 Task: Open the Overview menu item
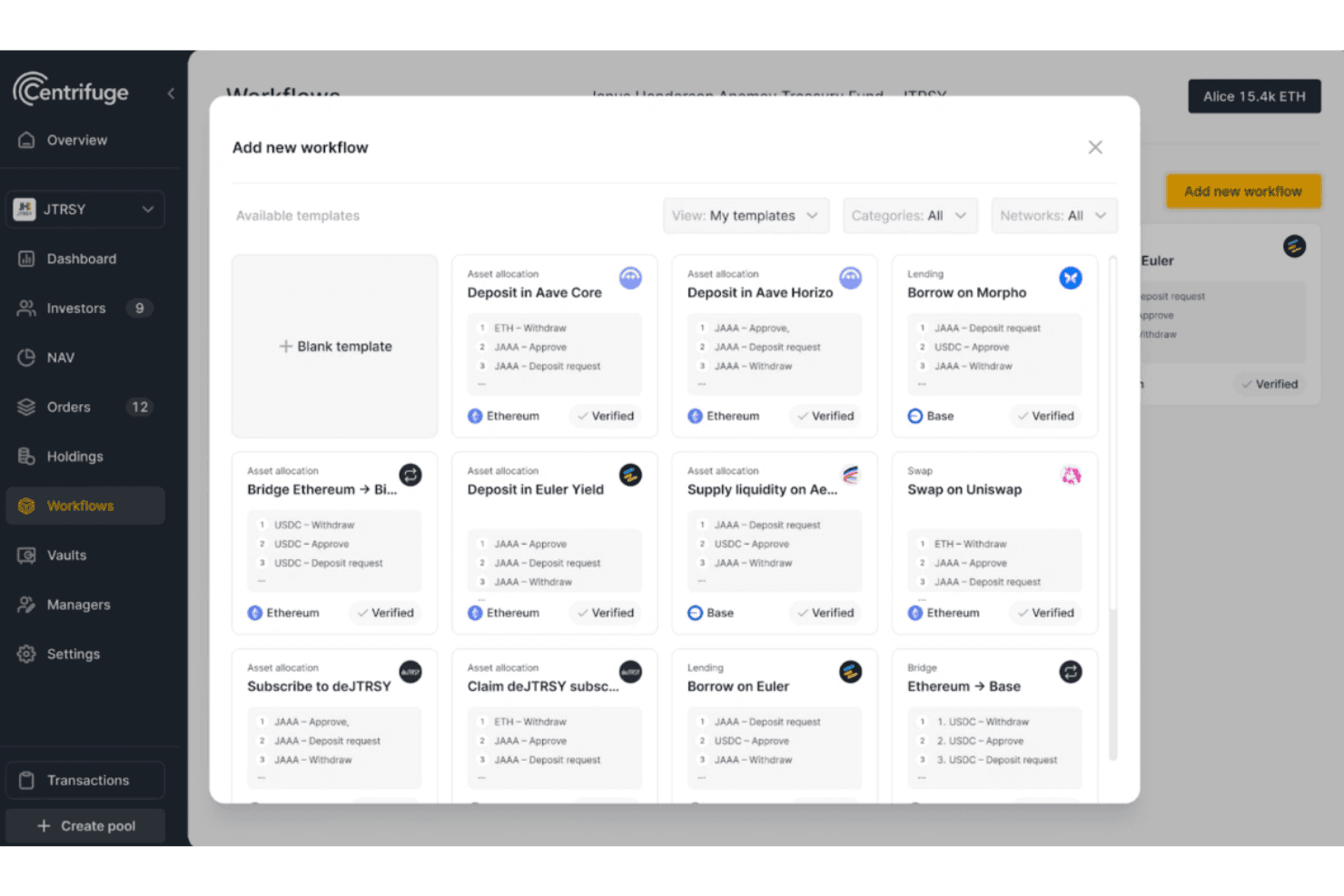(x=85, y=140)
